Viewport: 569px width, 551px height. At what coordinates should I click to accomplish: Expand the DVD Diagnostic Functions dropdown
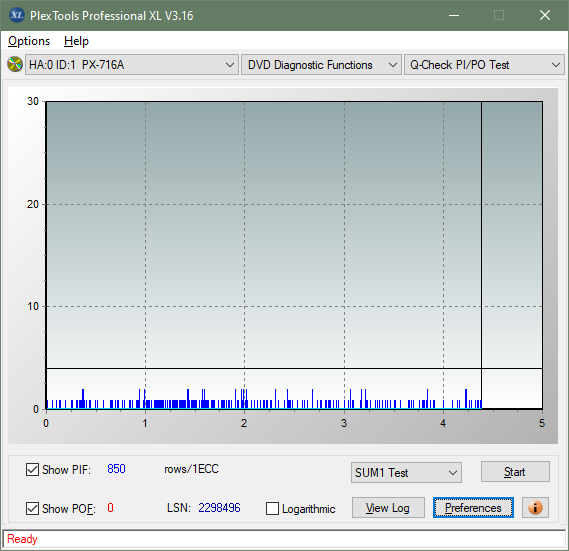coord(321,65)
